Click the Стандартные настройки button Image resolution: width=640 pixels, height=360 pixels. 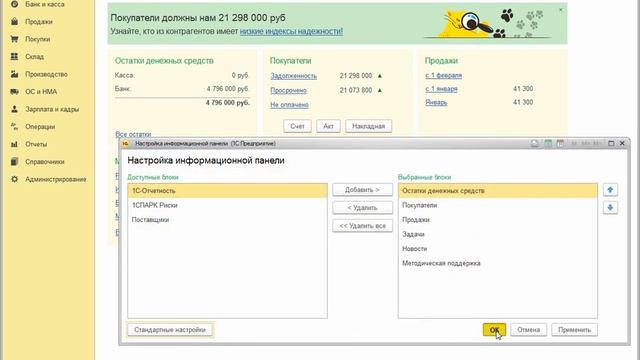pyautogui.click(x=170, y=330)
